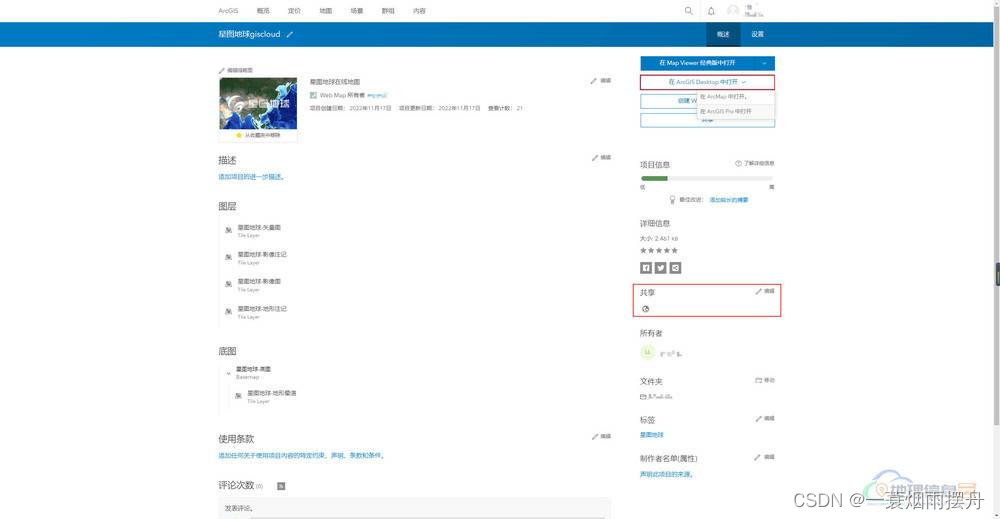Click the ArcGIS logo link in top bar

click(x=228, y=11)
